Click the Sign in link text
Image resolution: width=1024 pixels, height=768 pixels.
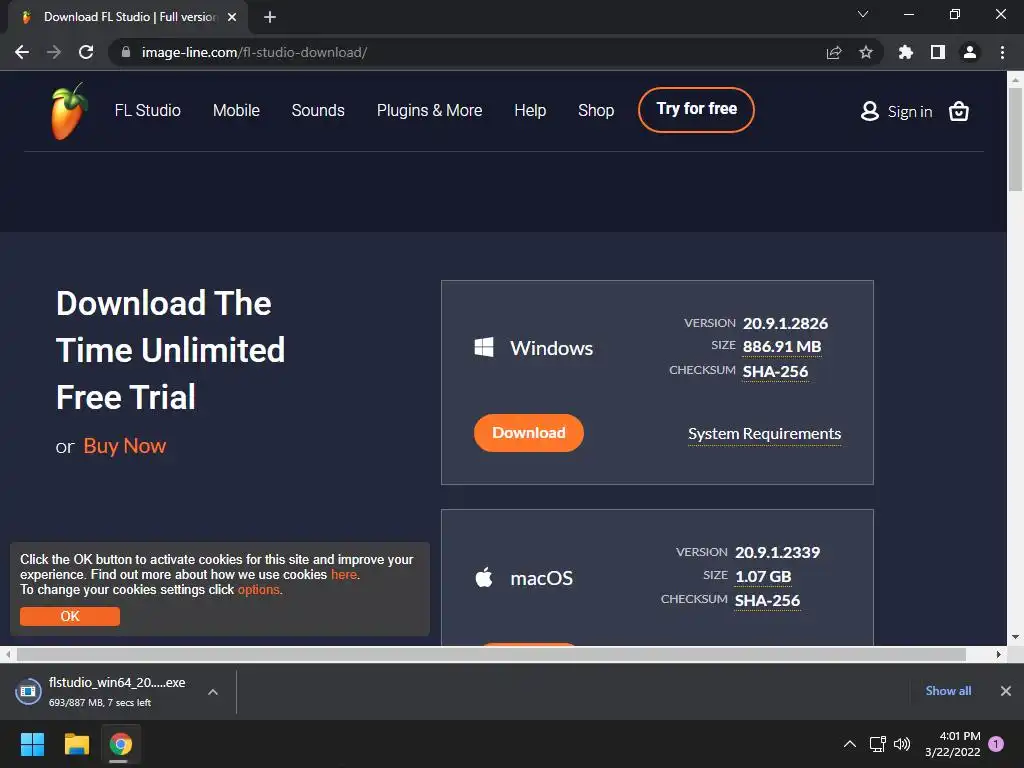[910, 112]
